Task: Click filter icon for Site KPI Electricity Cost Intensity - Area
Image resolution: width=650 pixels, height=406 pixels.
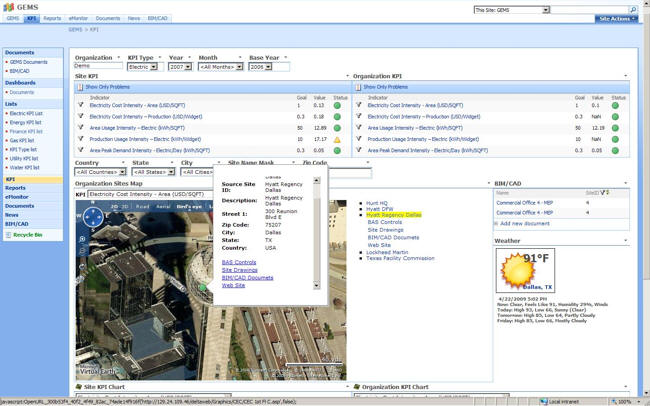Action: [81, 105]
